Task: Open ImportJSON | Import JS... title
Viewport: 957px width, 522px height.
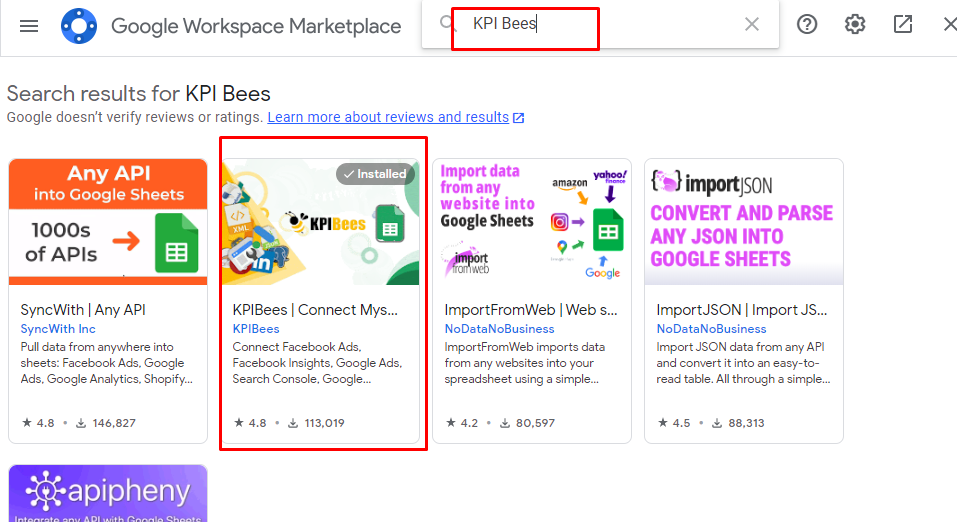Action: click(742, 310)
